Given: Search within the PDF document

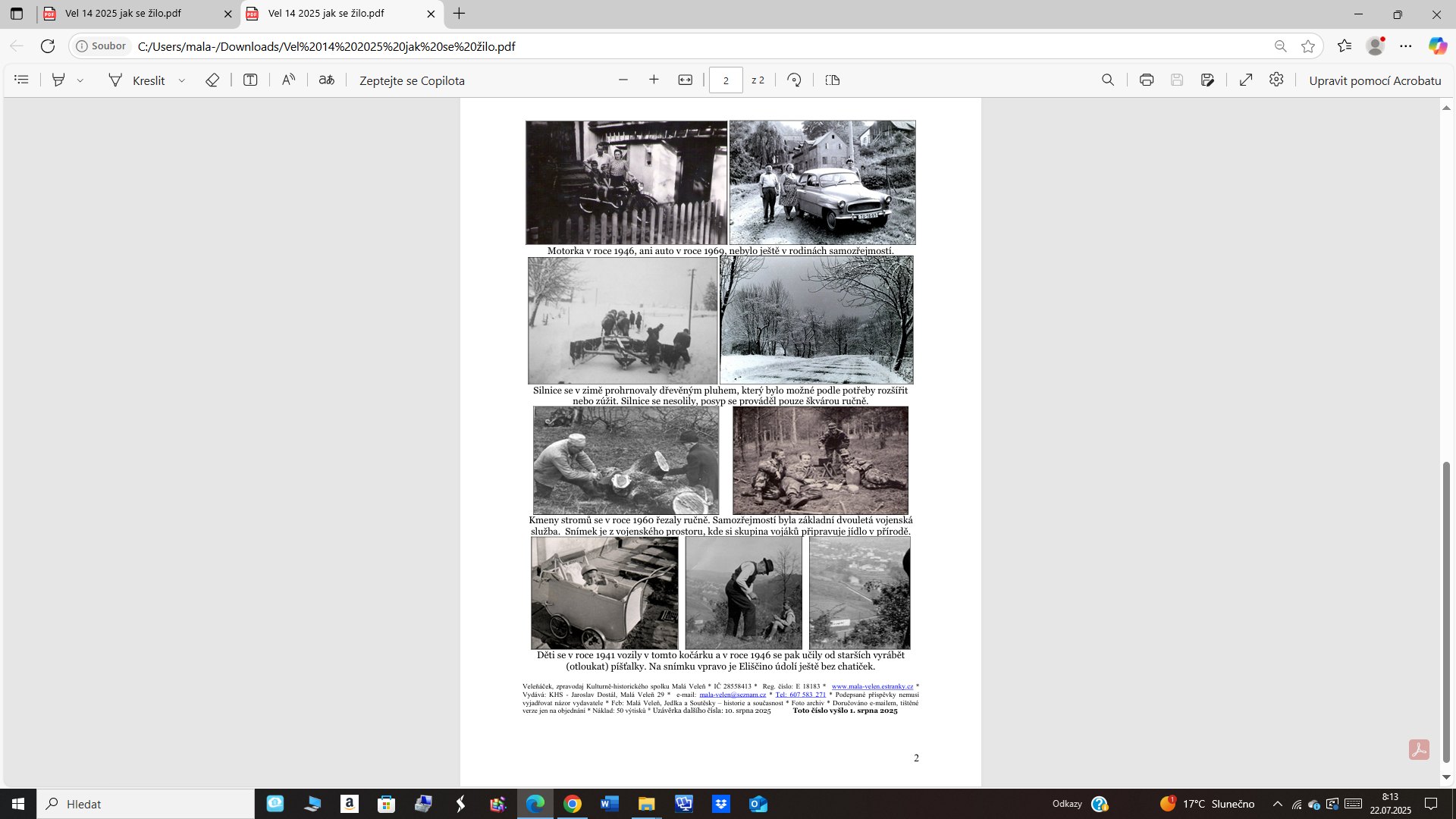Looking at the screenshot, I should (x=1108, y=80).
